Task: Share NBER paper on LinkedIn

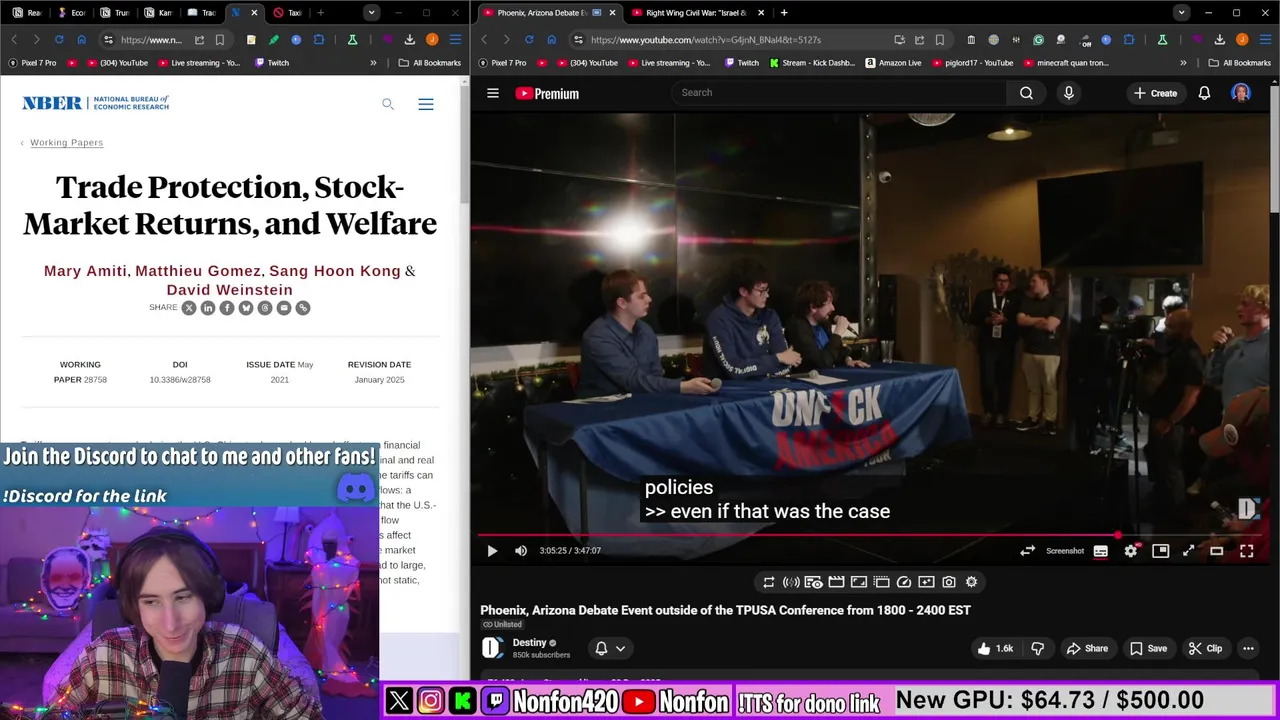Action: pyautogui.click(x=208, y=308)
